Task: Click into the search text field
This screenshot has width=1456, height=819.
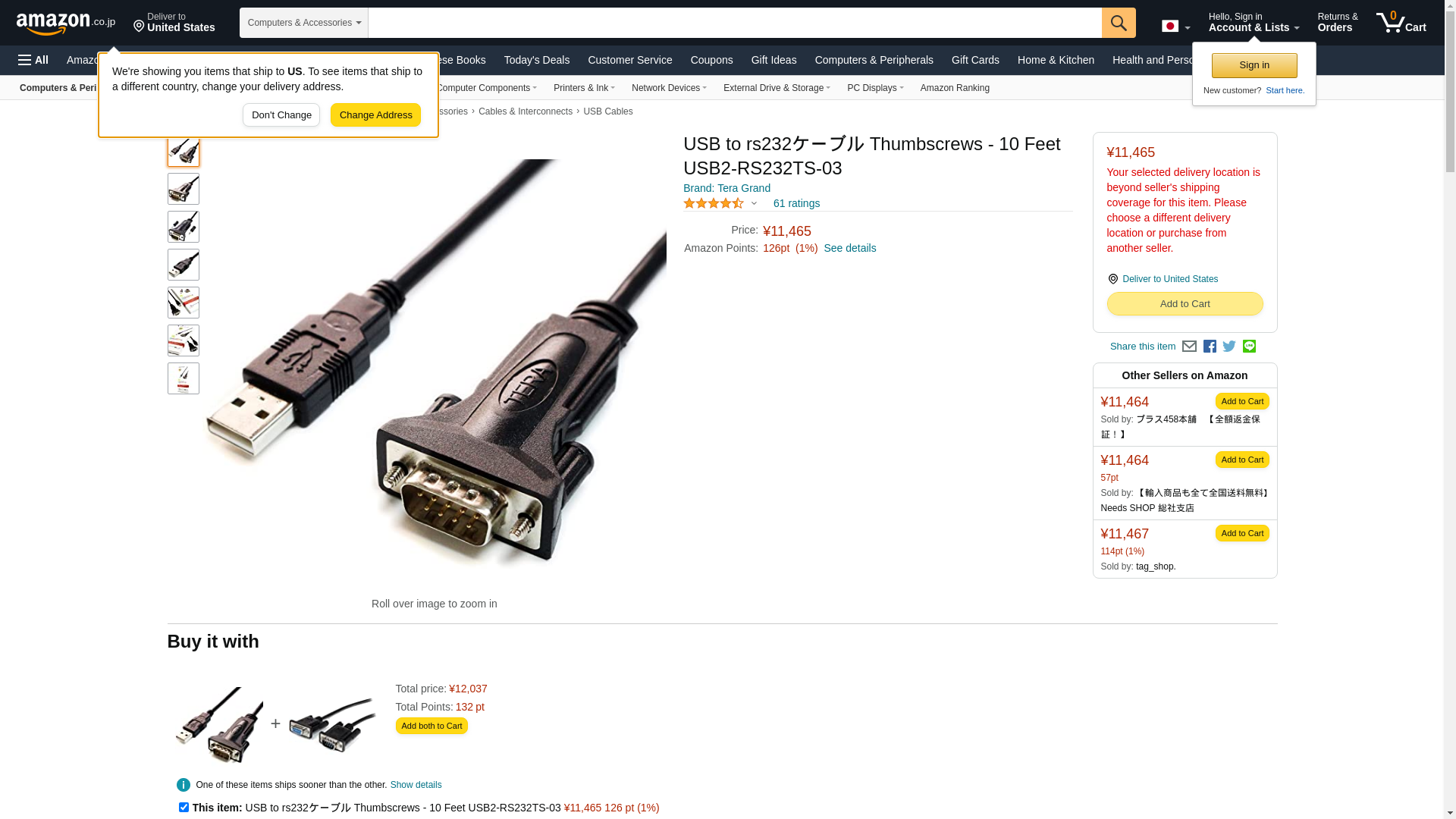Action: [x=735, y=23]
